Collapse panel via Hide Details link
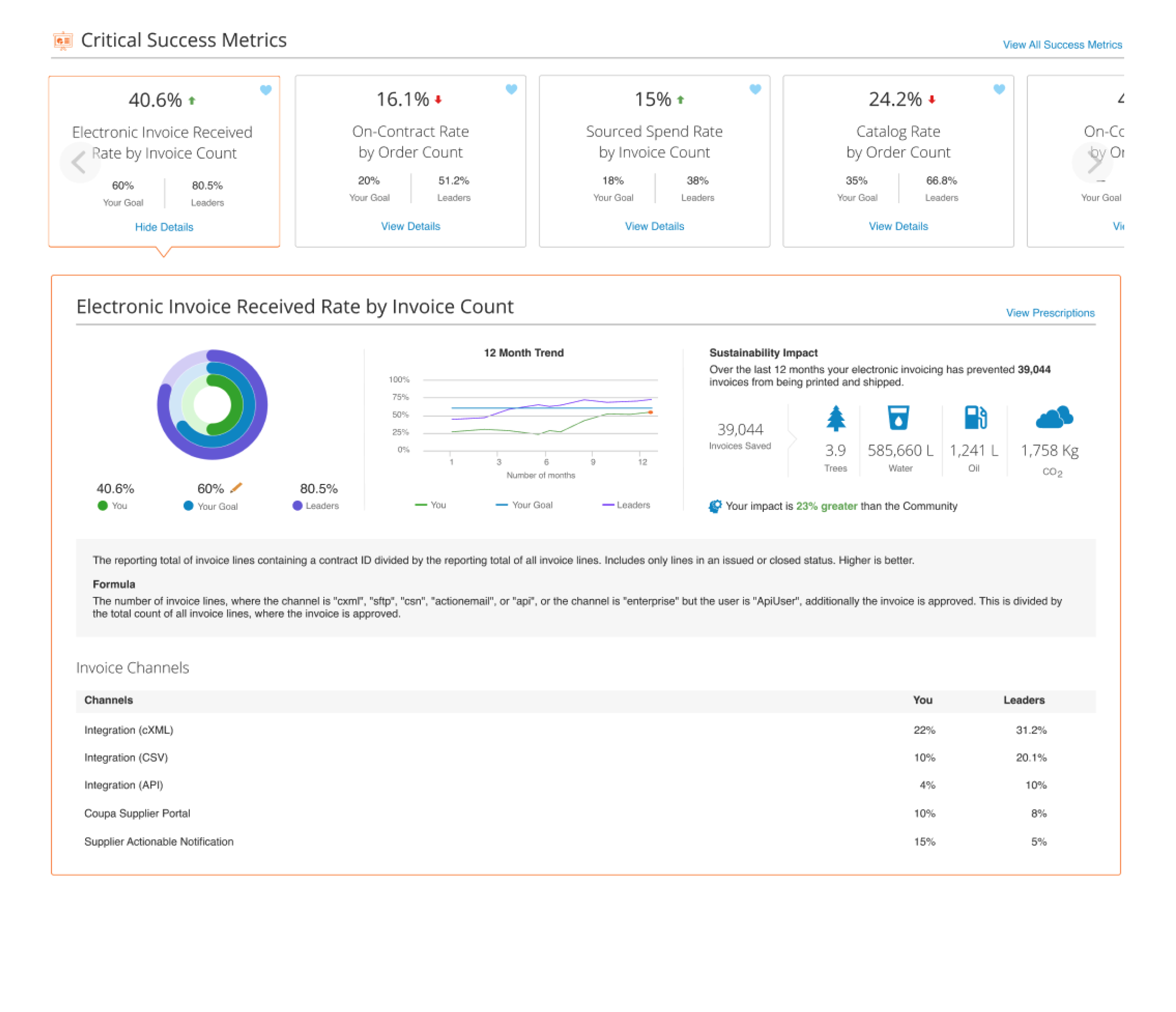Viewport: 1176px width, 1012px height. pos(164,227)
